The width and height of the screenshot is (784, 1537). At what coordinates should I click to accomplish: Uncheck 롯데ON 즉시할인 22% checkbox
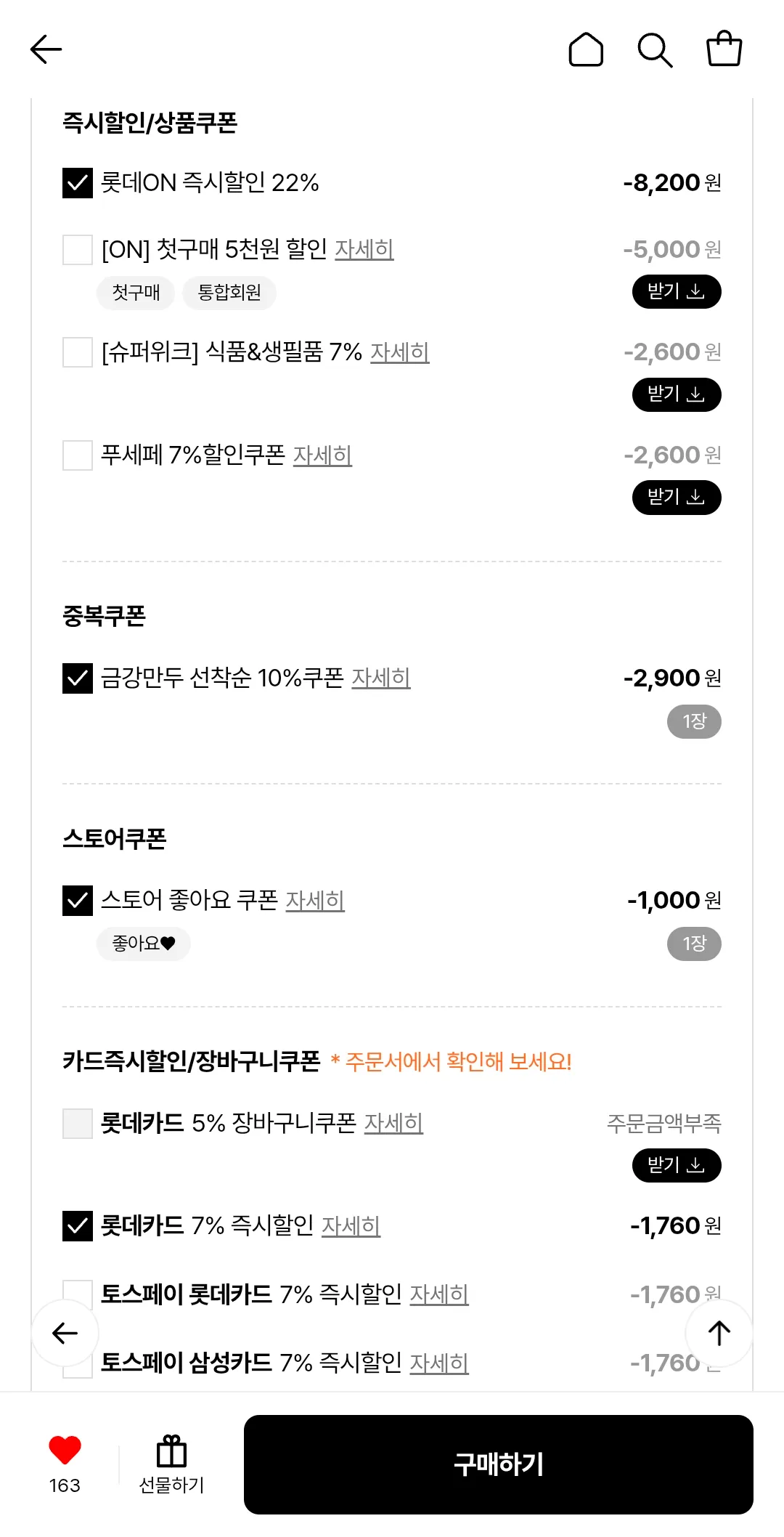(x=78, y=183)
